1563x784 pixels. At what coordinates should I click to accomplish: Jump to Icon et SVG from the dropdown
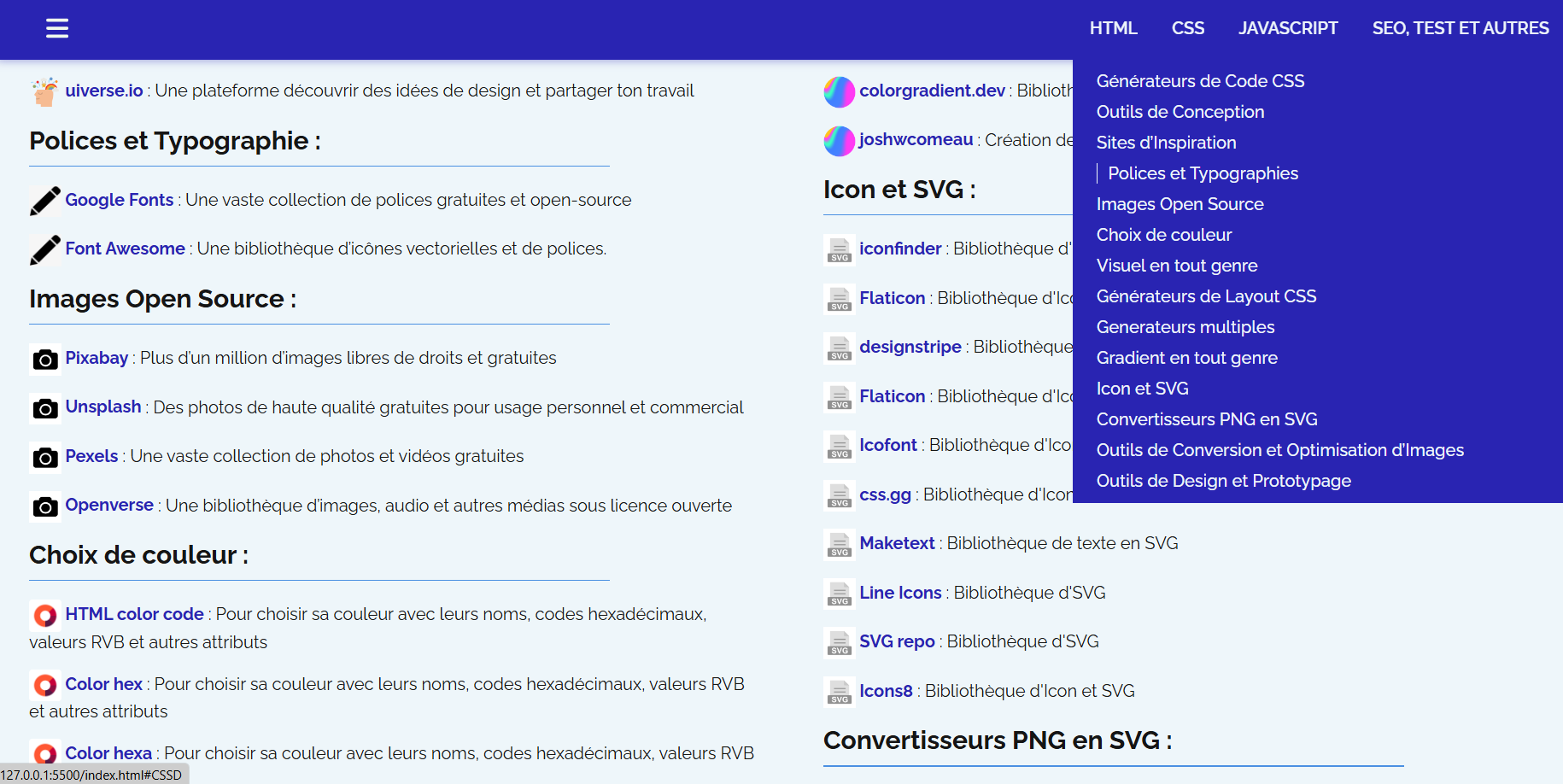(1142, 389)
